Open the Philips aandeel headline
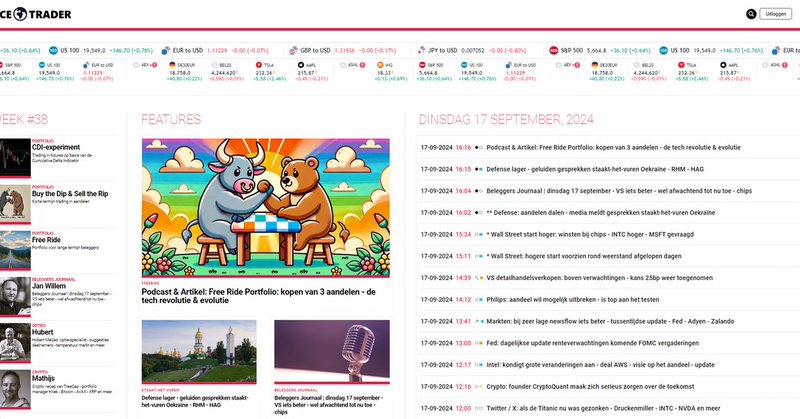800x419 pixels. pos(572,300)
